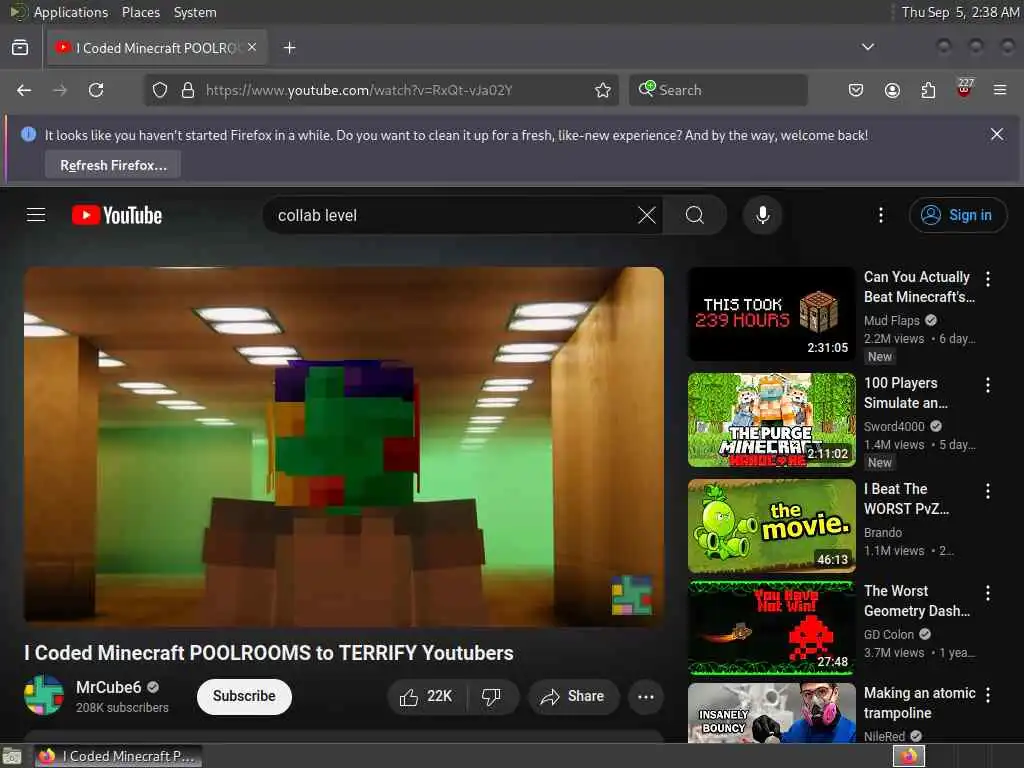1024x768 pixels.
Task: Go back to the previous page
Action: 24,90
